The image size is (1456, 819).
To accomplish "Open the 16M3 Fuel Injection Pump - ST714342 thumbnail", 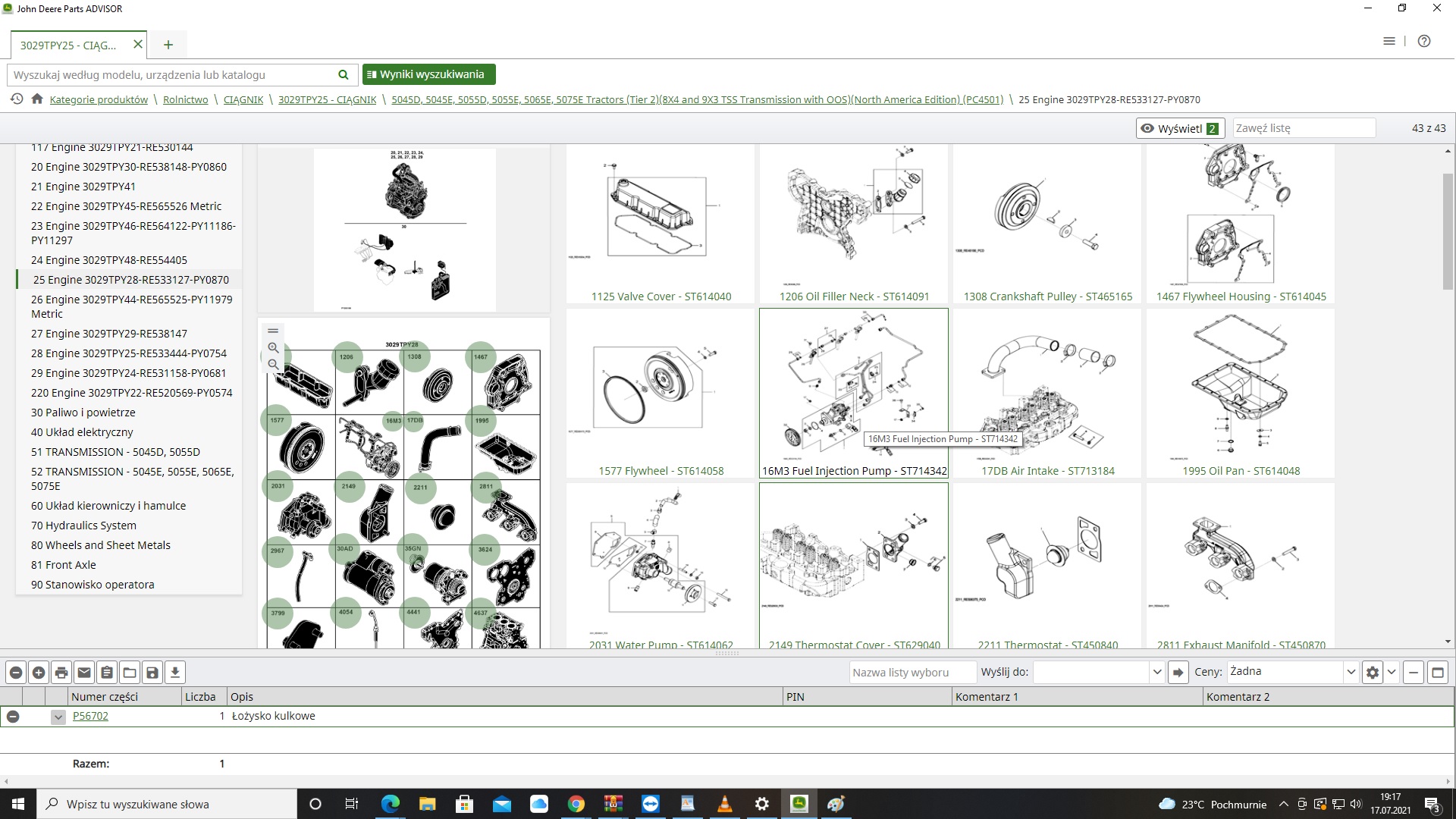I will [x=854, y=393].
